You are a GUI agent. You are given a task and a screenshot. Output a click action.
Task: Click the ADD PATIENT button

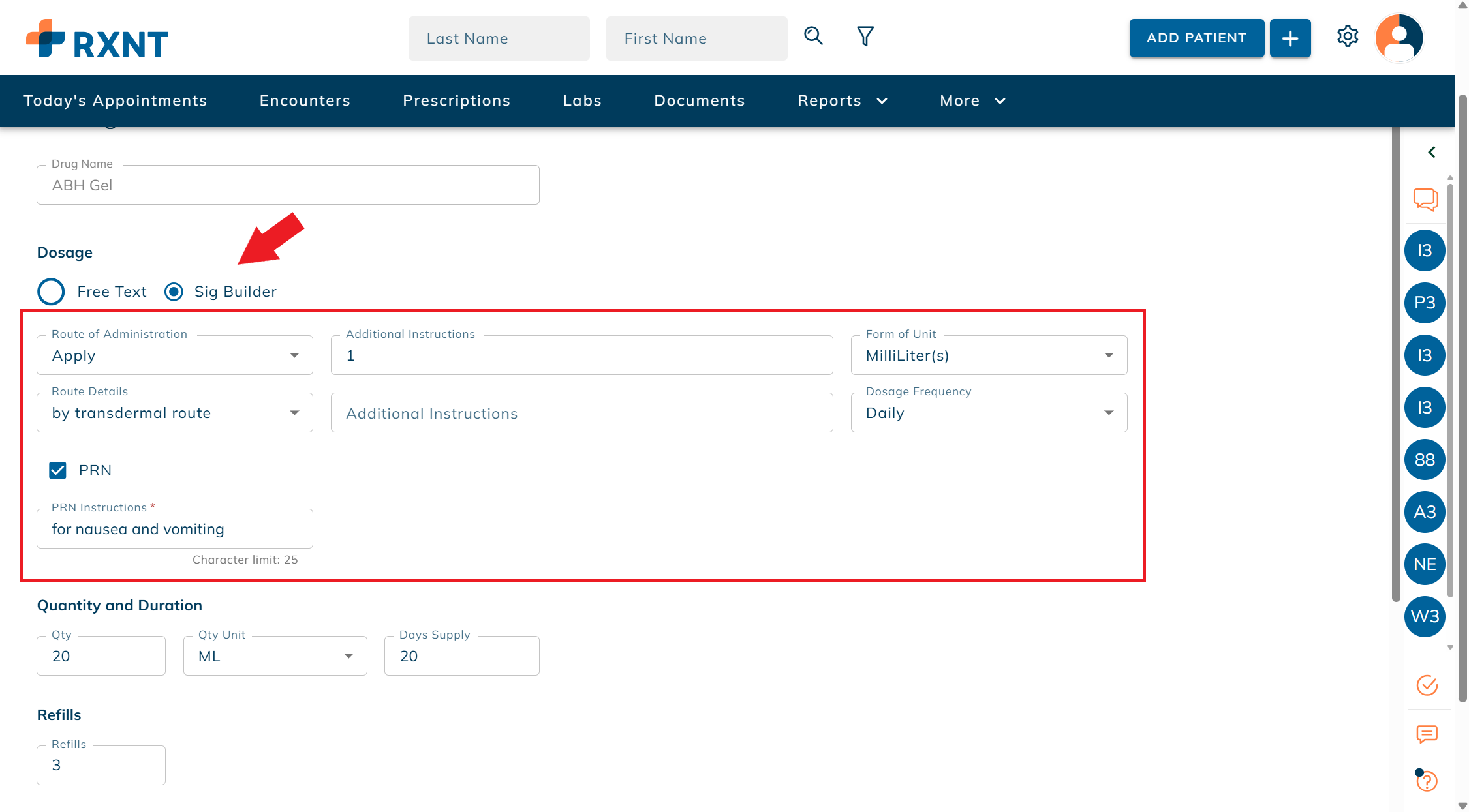(1196, 38)
